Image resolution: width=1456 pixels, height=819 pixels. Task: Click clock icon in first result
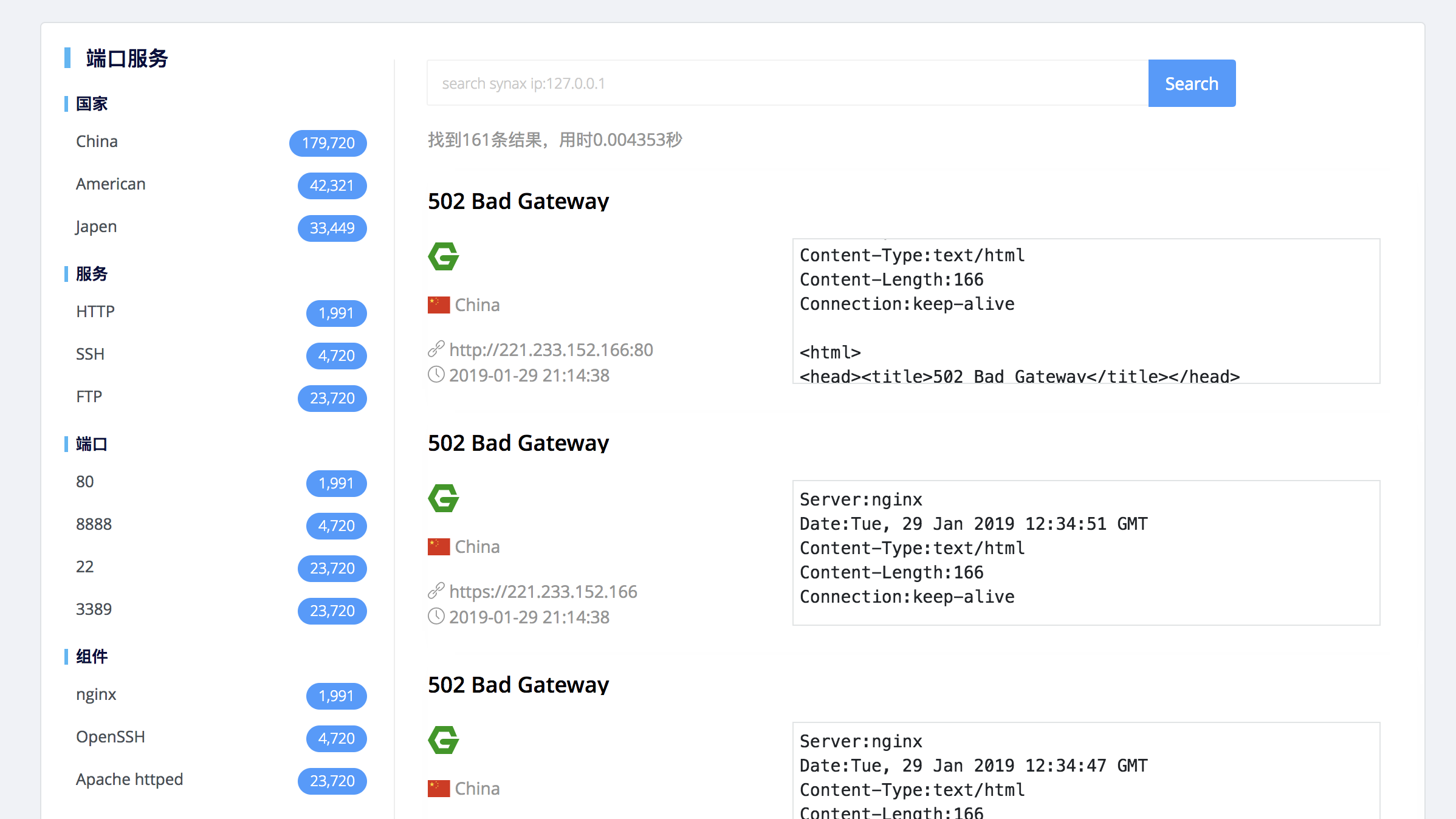click(436, 375)
